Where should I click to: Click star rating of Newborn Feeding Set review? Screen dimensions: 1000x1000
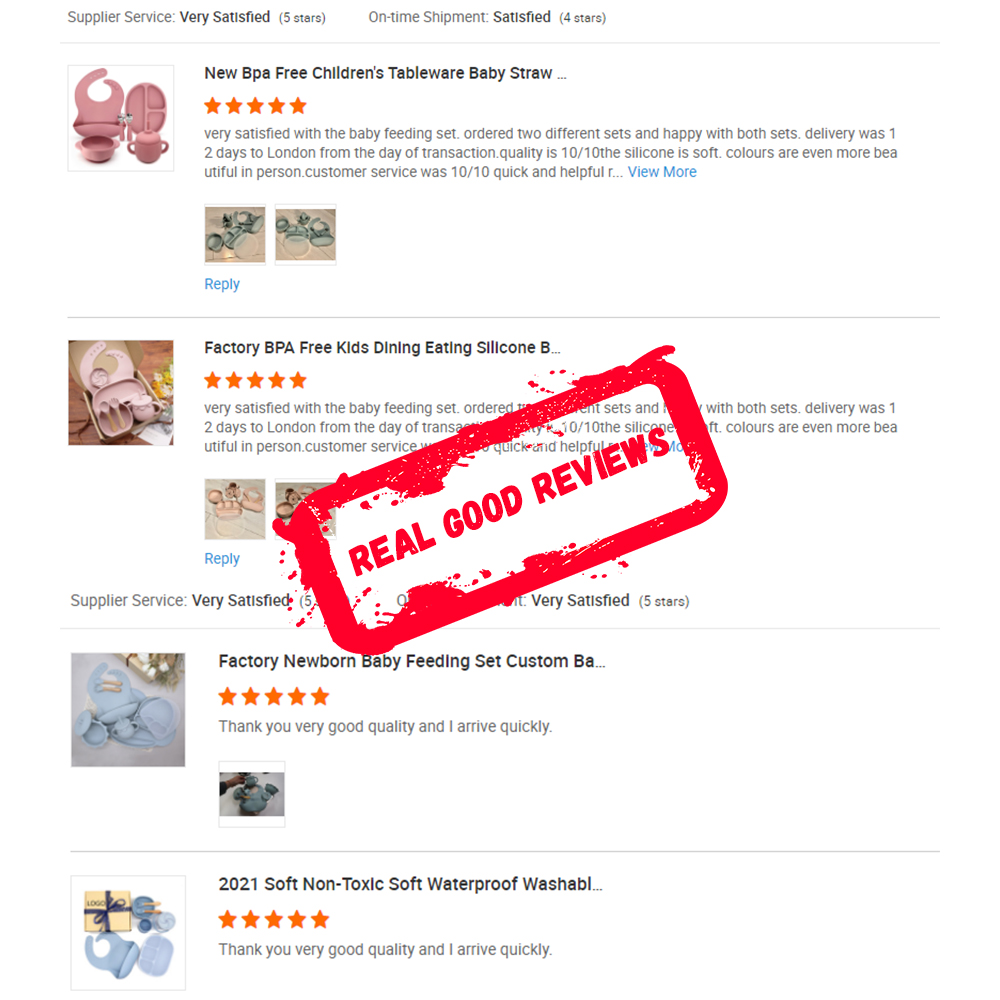274,696
